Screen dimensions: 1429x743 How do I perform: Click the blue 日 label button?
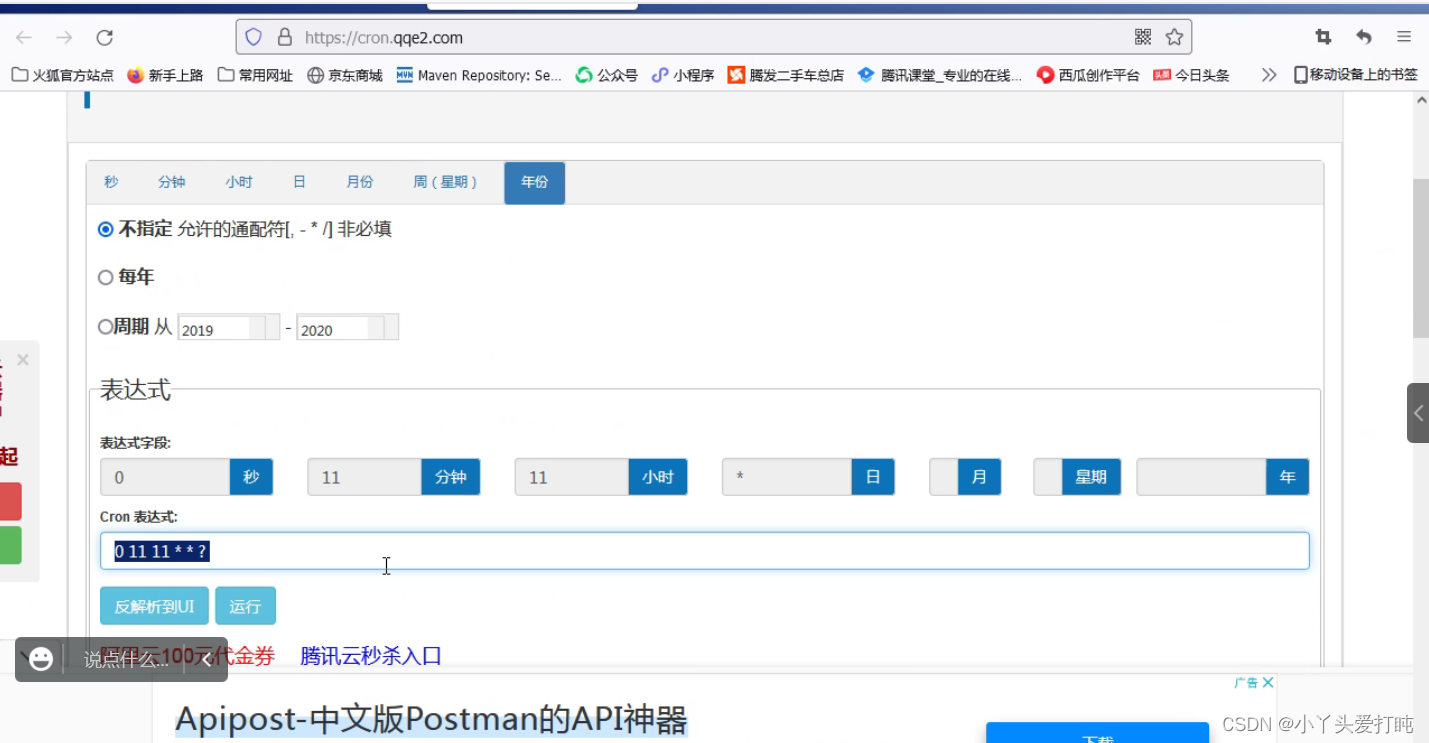(873, 477)
